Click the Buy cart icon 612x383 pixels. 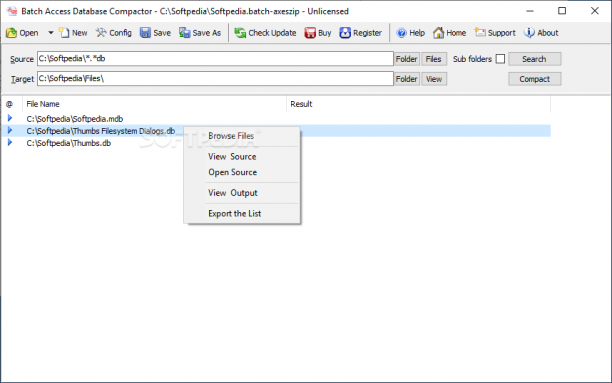(x=310, y=33)
